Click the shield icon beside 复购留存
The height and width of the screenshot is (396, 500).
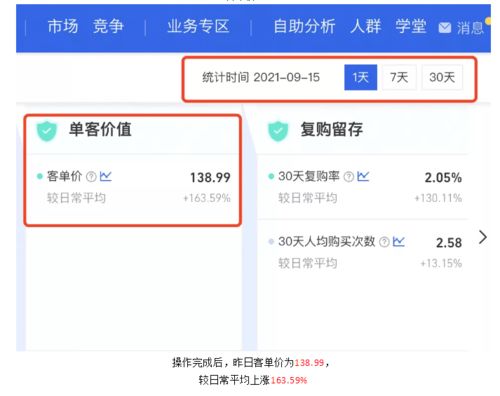click(278, 131)
